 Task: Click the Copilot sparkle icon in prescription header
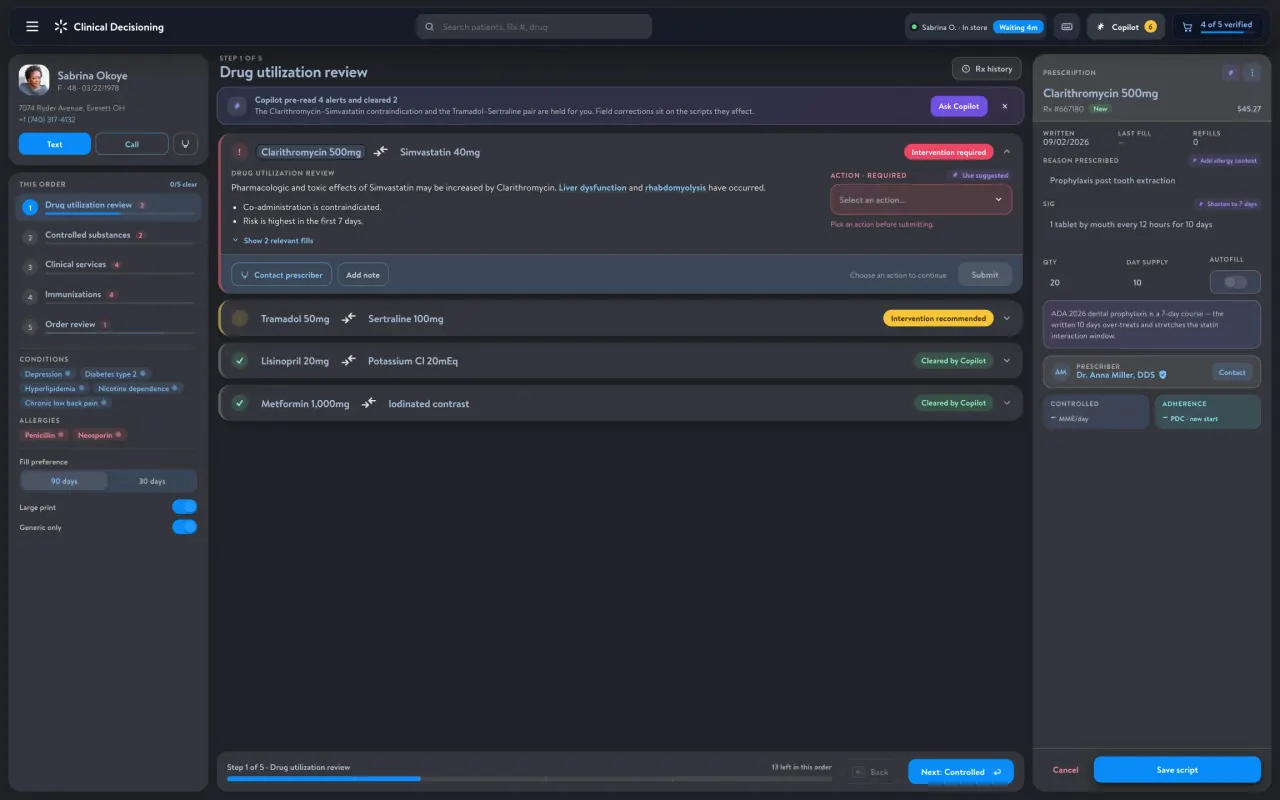[1230, 73]
